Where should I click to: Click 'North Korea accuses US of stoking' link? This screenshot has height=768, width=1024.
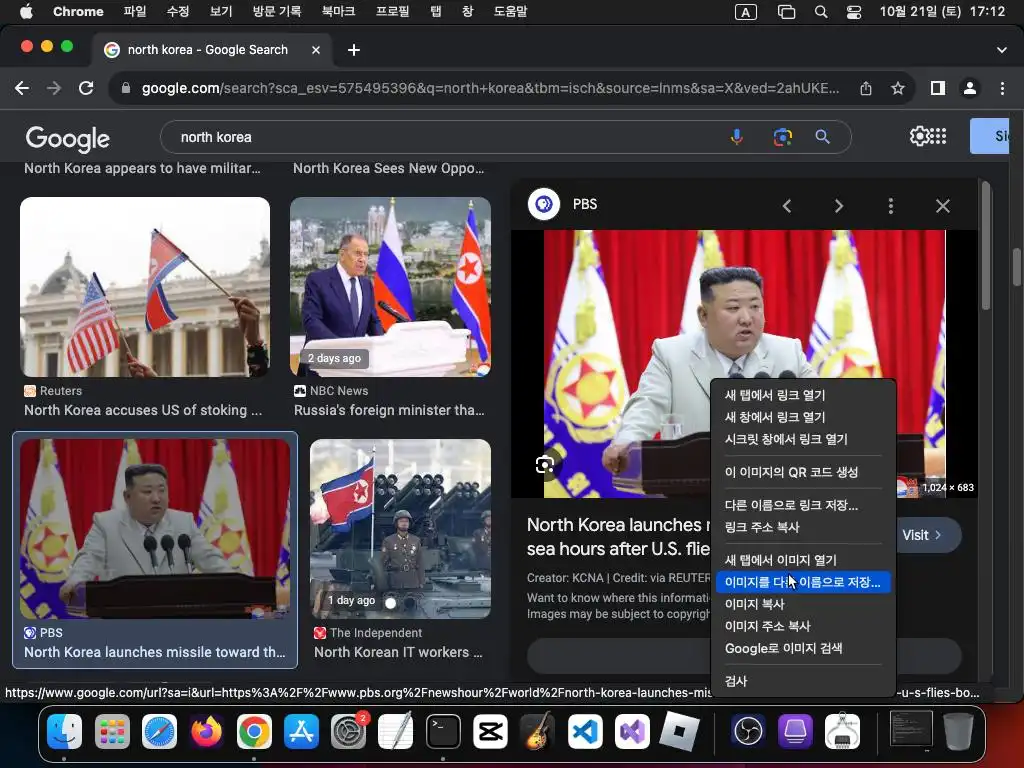coord(143,411)
